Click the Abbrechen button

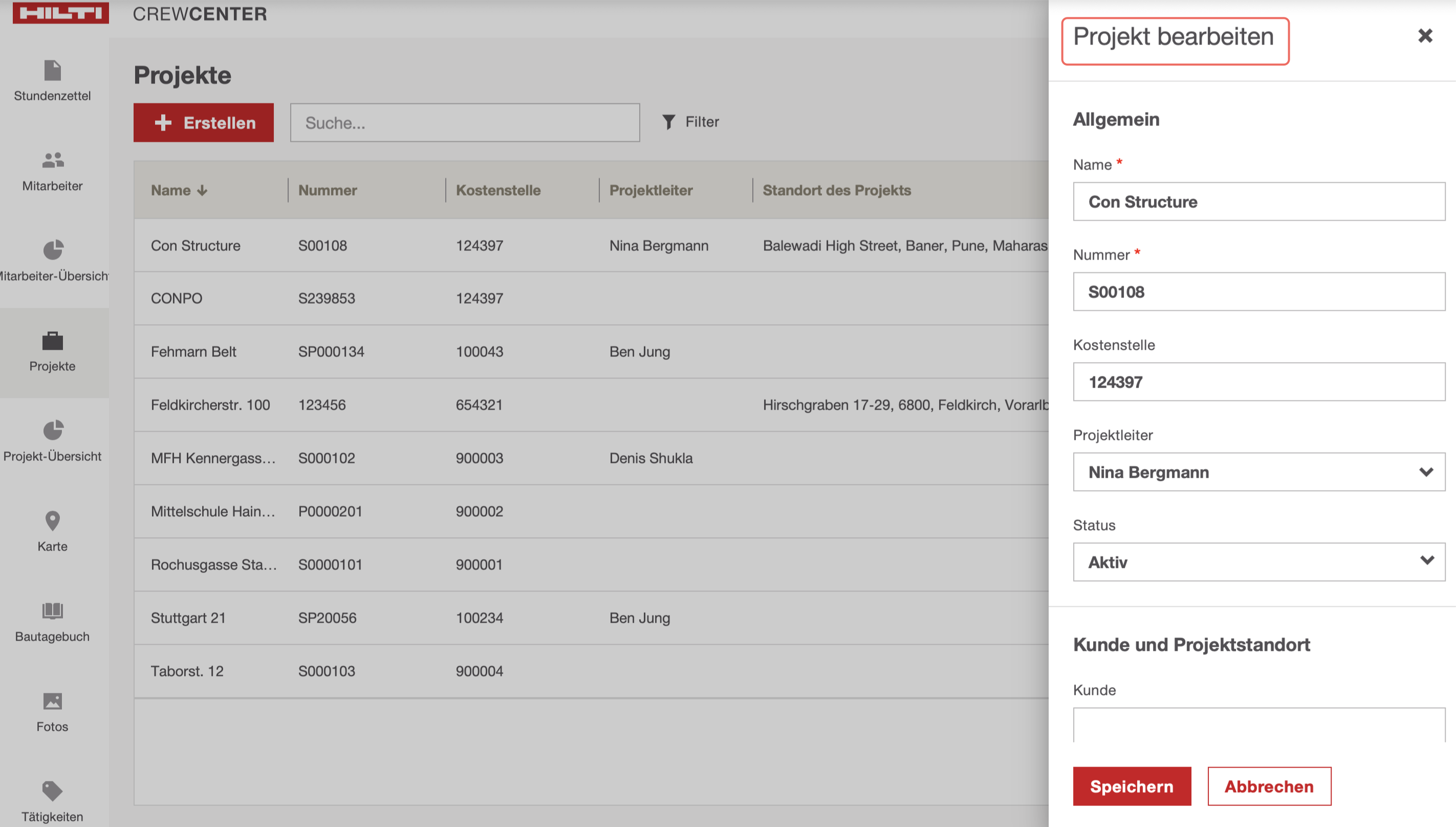[x=1269, y=786]
